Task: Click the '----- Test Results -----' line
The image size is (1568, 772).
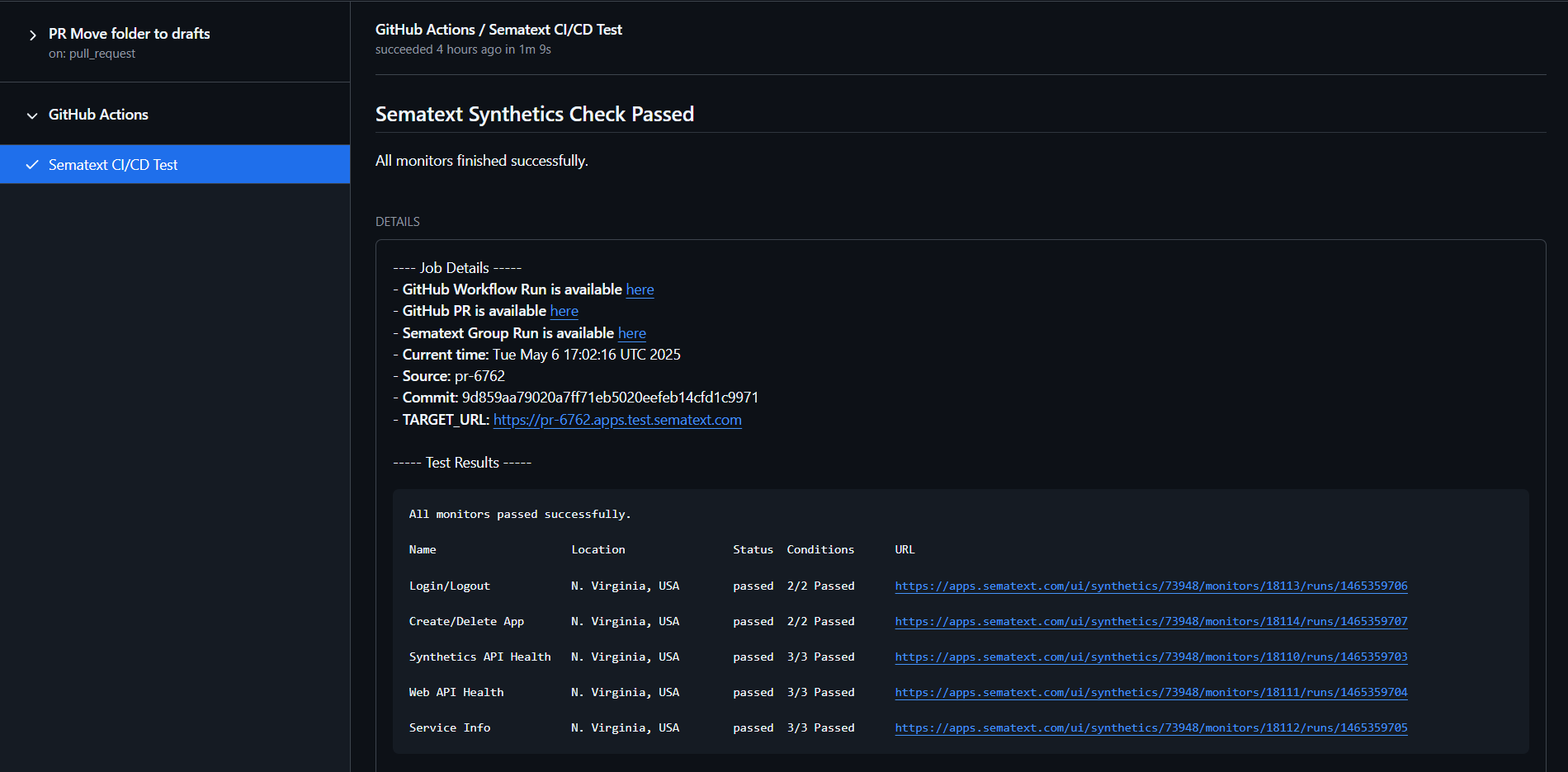Action: point(462,463)
